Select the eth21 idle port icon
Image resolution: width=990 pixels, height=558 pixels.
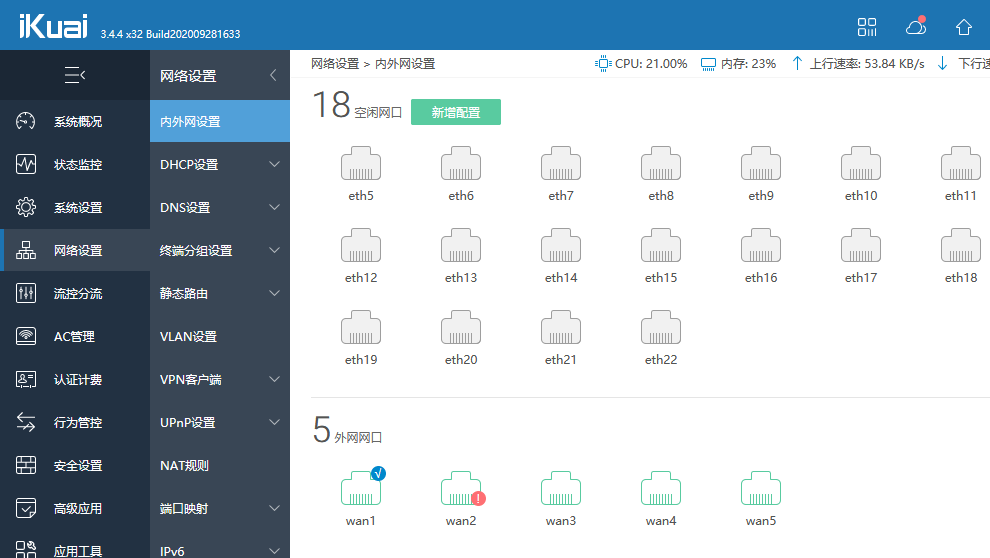coord(561,328)
